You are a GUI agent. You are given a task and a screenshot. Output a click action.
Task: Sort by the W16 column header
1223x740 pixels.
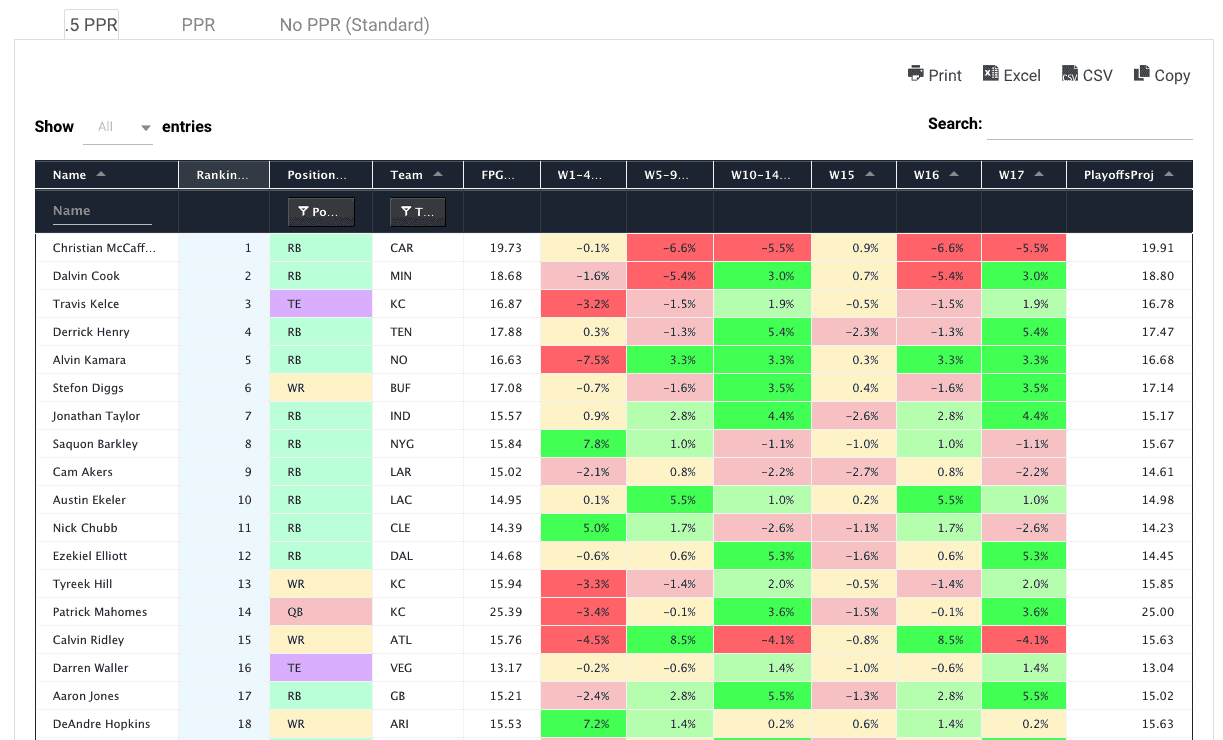[939, 175]
